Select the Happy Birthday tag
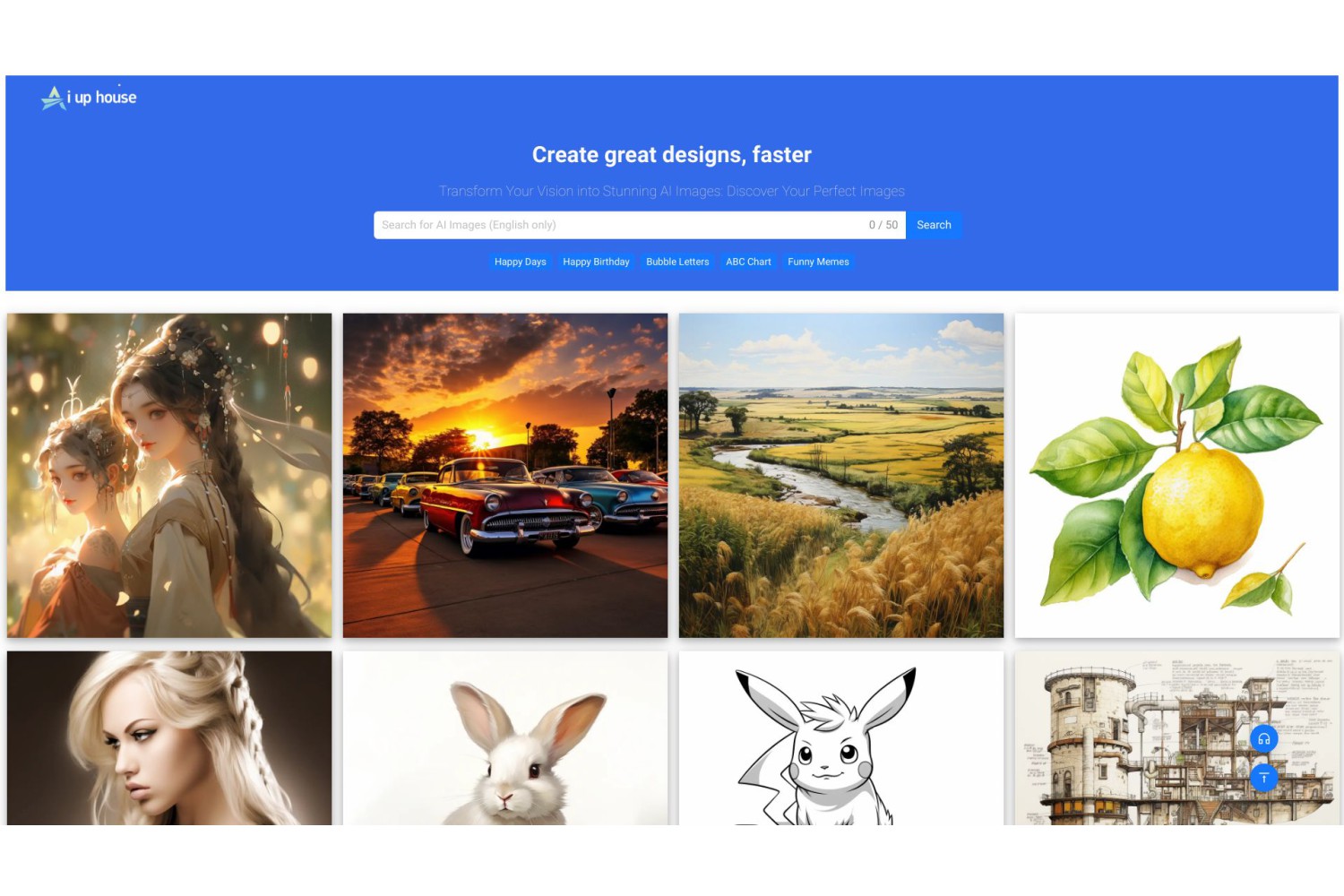Viewport: 1344px width, 896px height. 596,262
